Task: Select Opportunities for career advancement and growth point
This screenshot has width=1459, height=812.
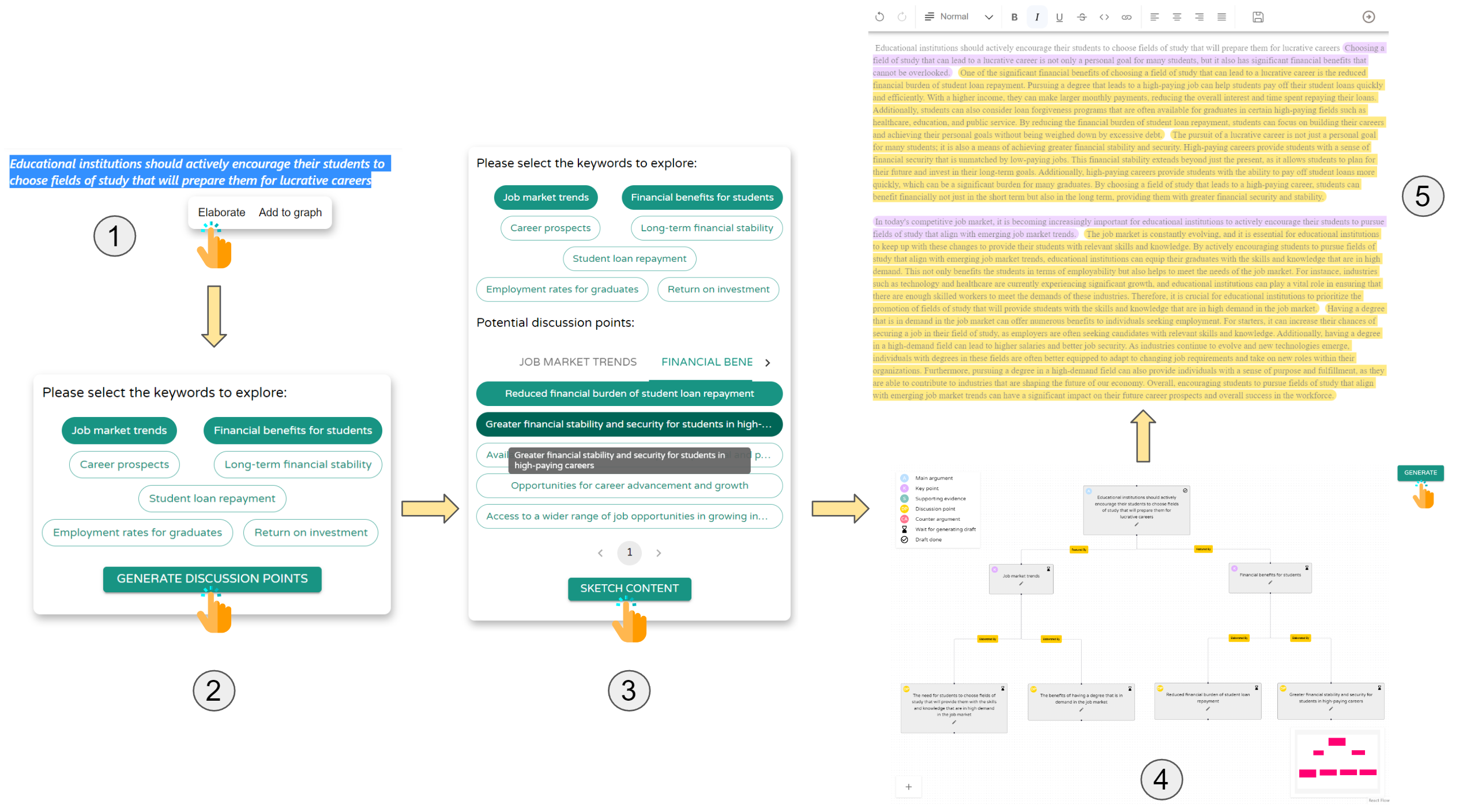Action: click(x=629, y=486)
